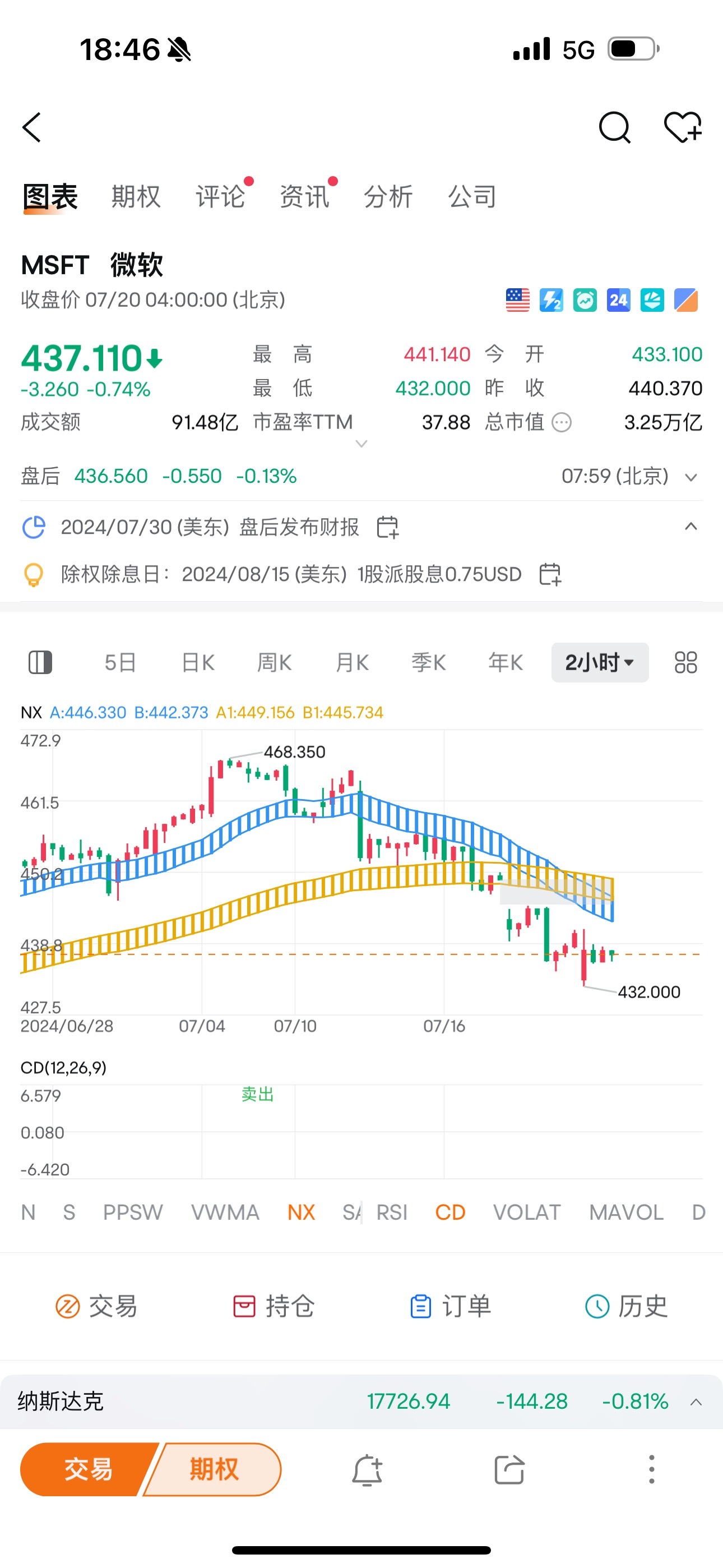Toggle the CD sub-indicator off
The image size is (723, 1568).
(x=451, y=1212)
